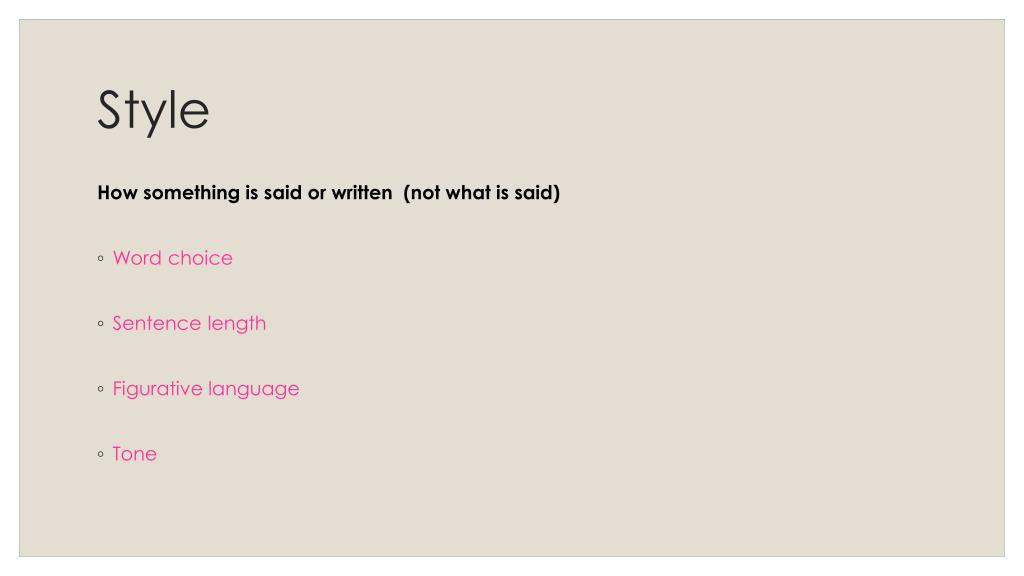The height and width of the screenshot is (576, 1024).
Task: Click the bullet marker before "Figurative language"
Action: [x=101, y=389]
